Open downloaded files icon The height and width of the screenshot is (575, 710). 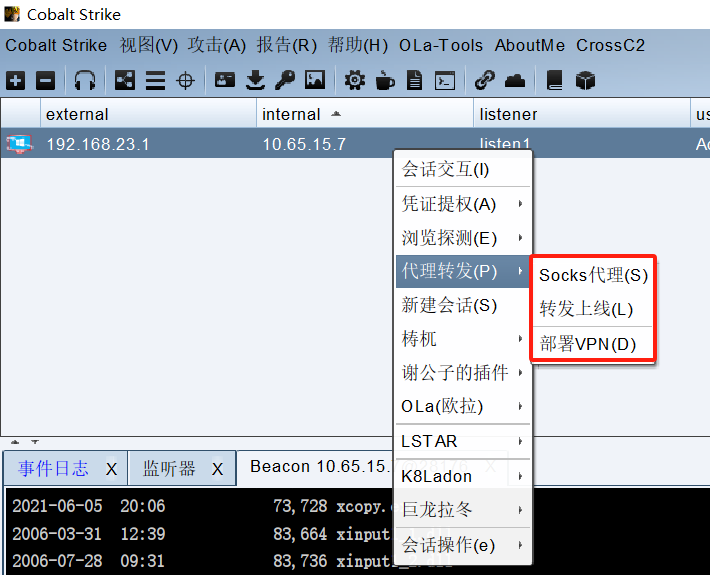click(x=255, y=81)
